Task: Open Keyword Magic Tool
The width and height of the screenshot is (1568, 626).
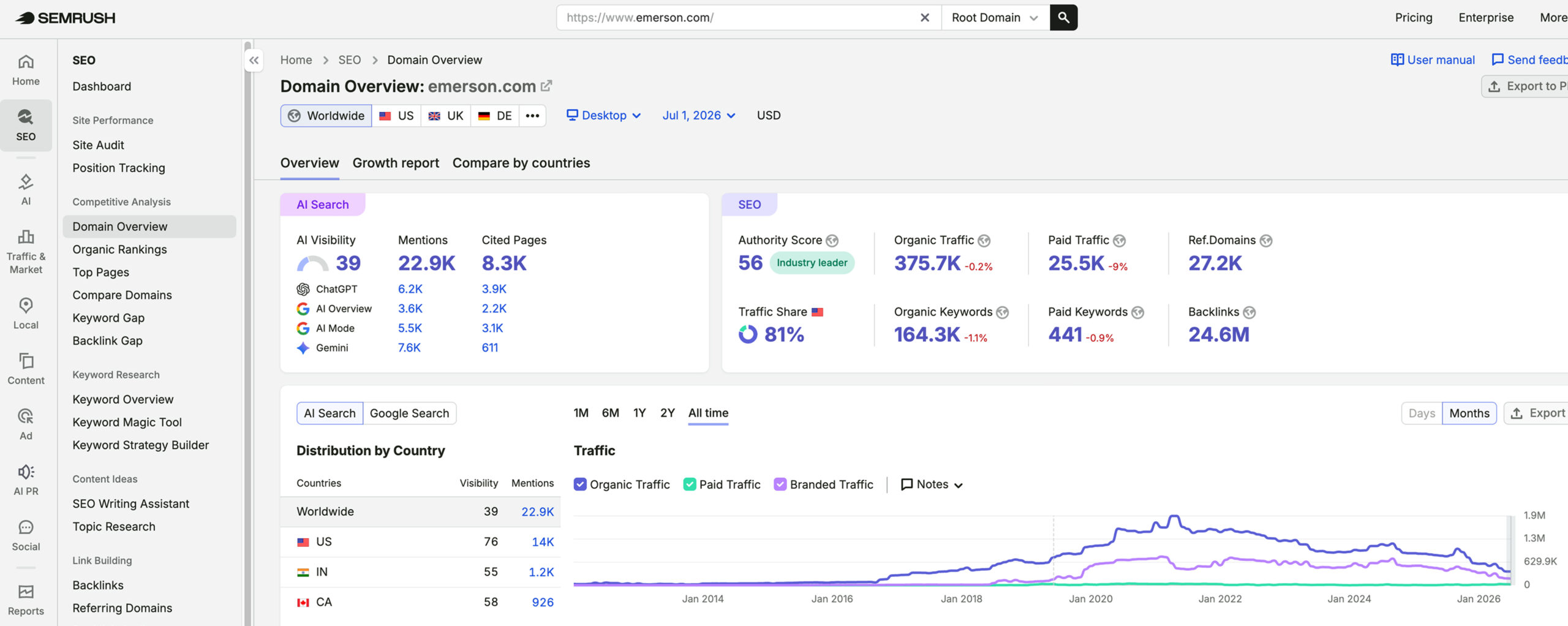Action: [127, 422]
